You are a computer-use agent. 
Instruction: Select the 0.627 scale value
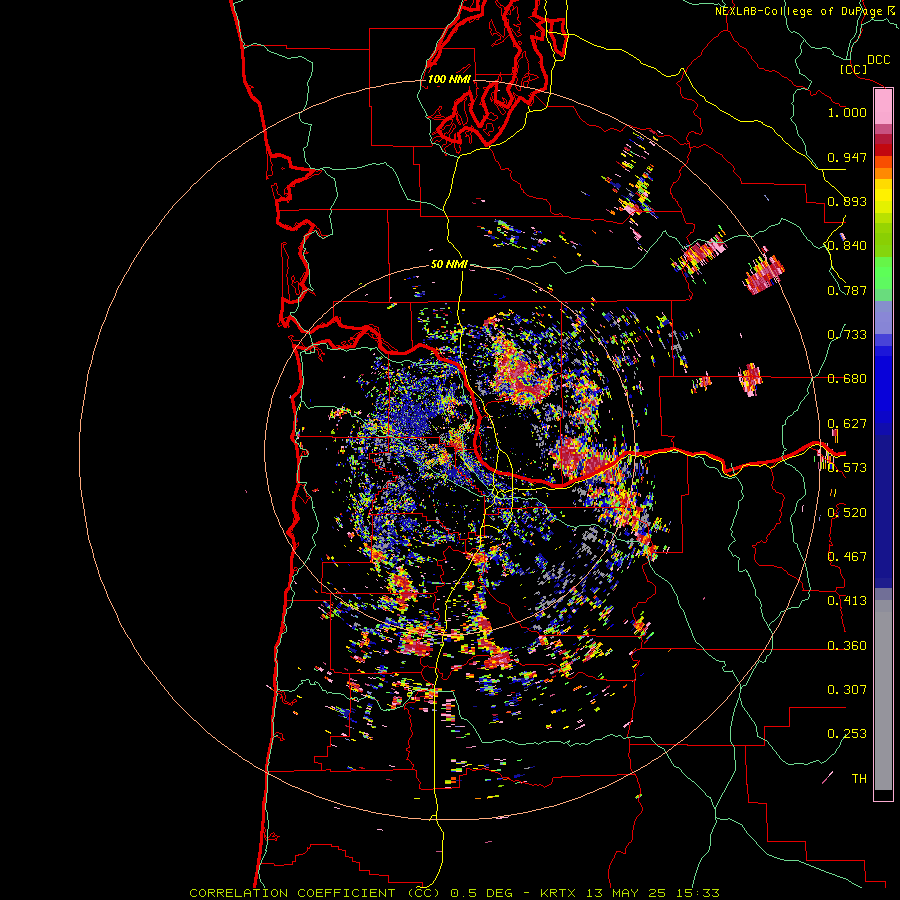click(x=847, y=424)
